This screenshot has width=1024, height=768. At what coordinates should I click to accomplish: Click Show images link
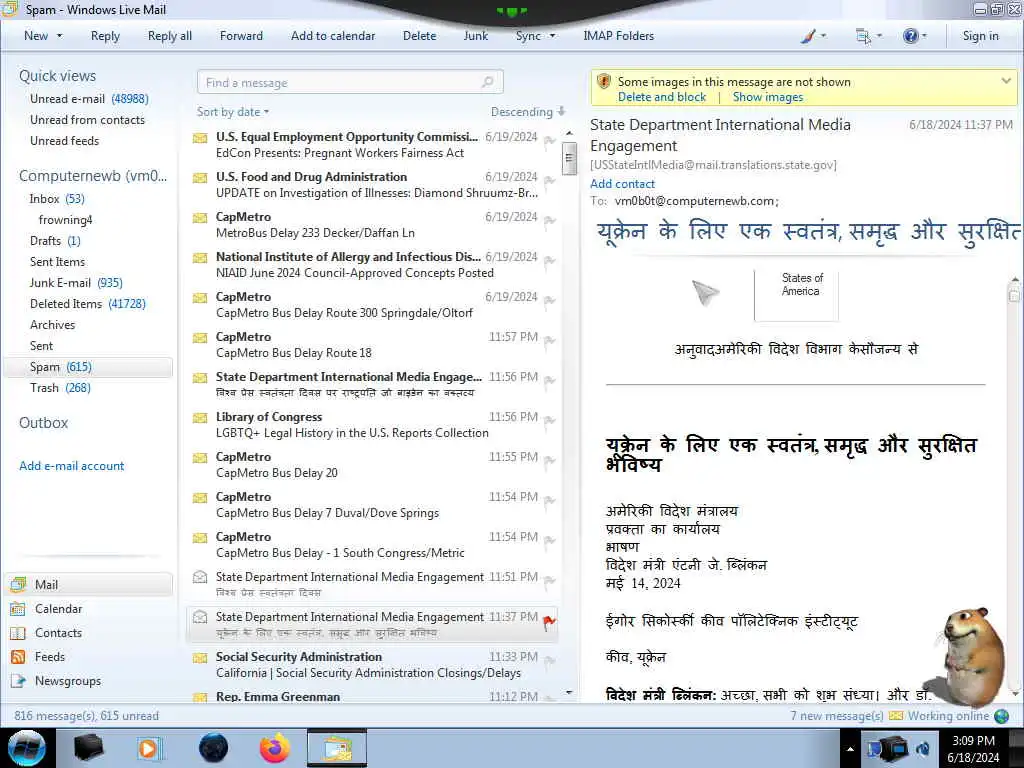pos(767,97)
